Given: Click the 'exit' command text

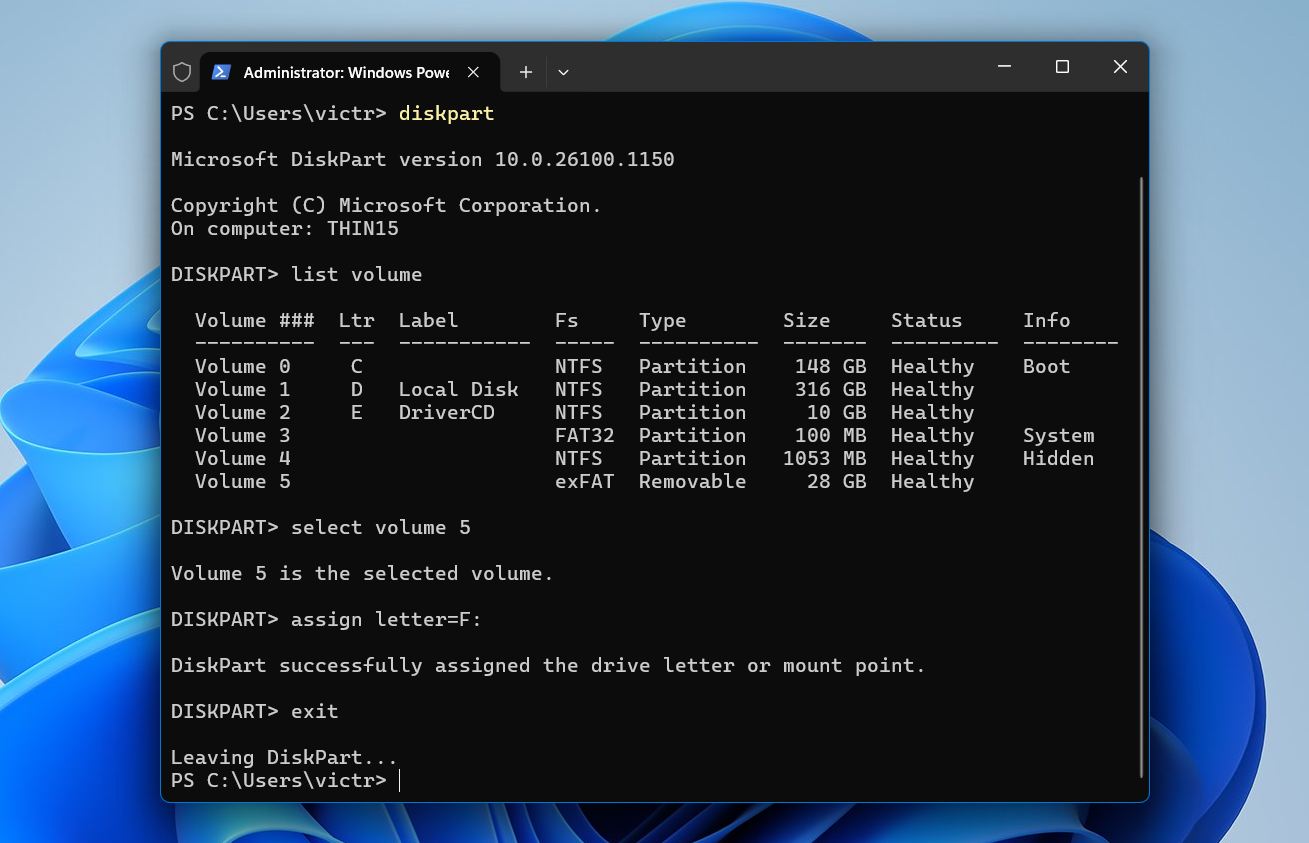Looking at the screenshot, I should click(315, 711).
